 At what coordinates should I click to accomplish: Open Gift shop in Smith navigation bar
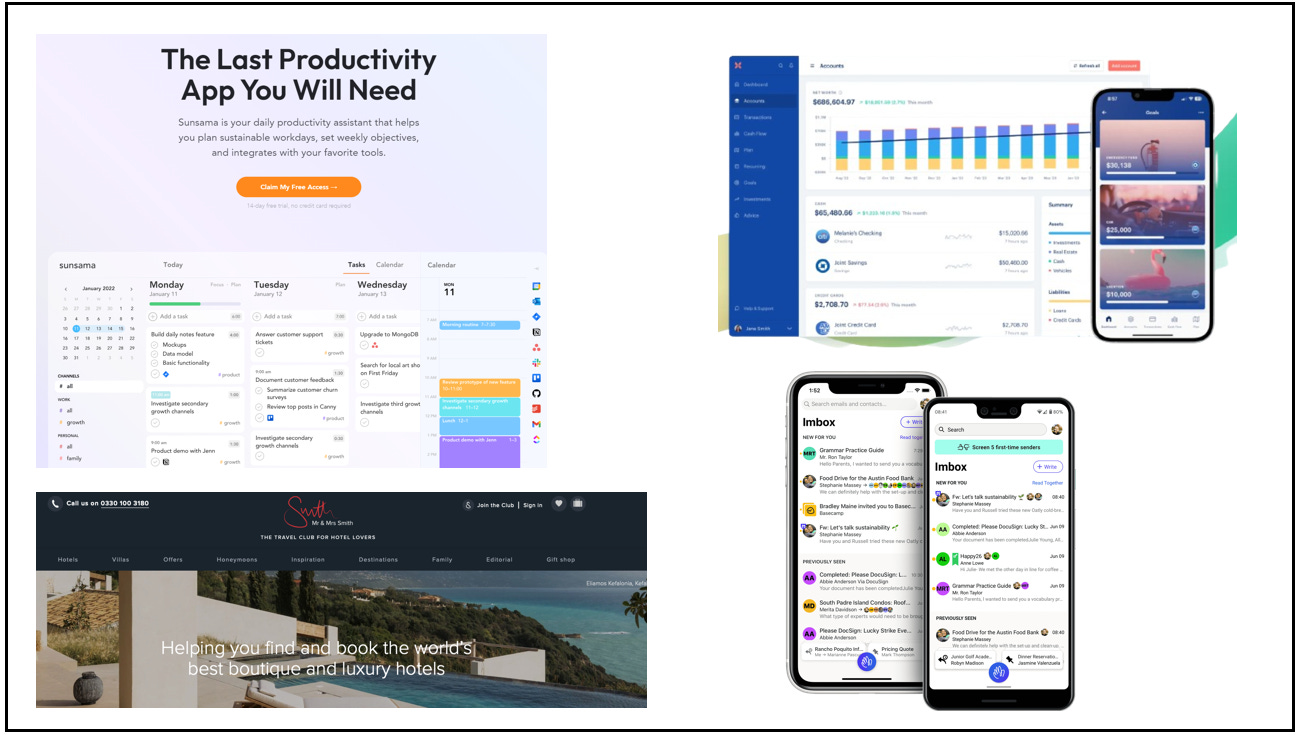pos(561,560)
